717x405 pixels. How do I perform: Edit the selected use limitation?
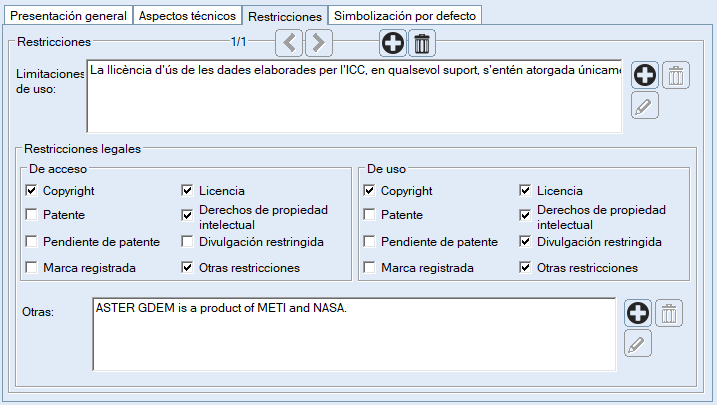tap(645, 105)
